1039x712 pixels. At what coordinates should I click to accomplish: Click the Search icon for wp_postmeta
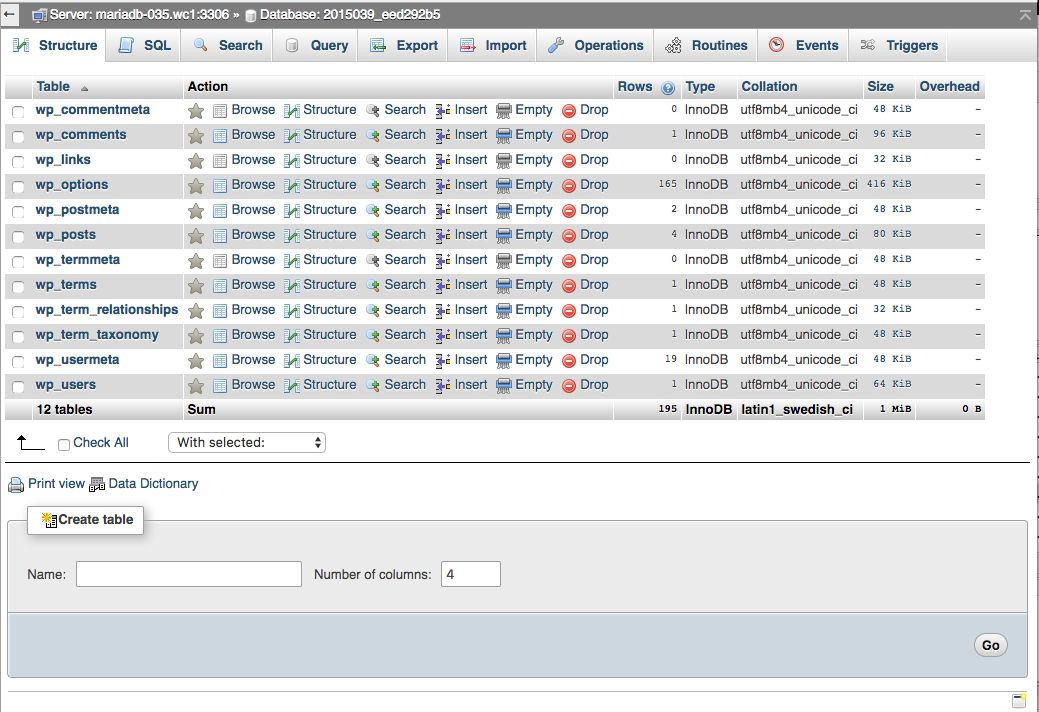pos(373,211)
